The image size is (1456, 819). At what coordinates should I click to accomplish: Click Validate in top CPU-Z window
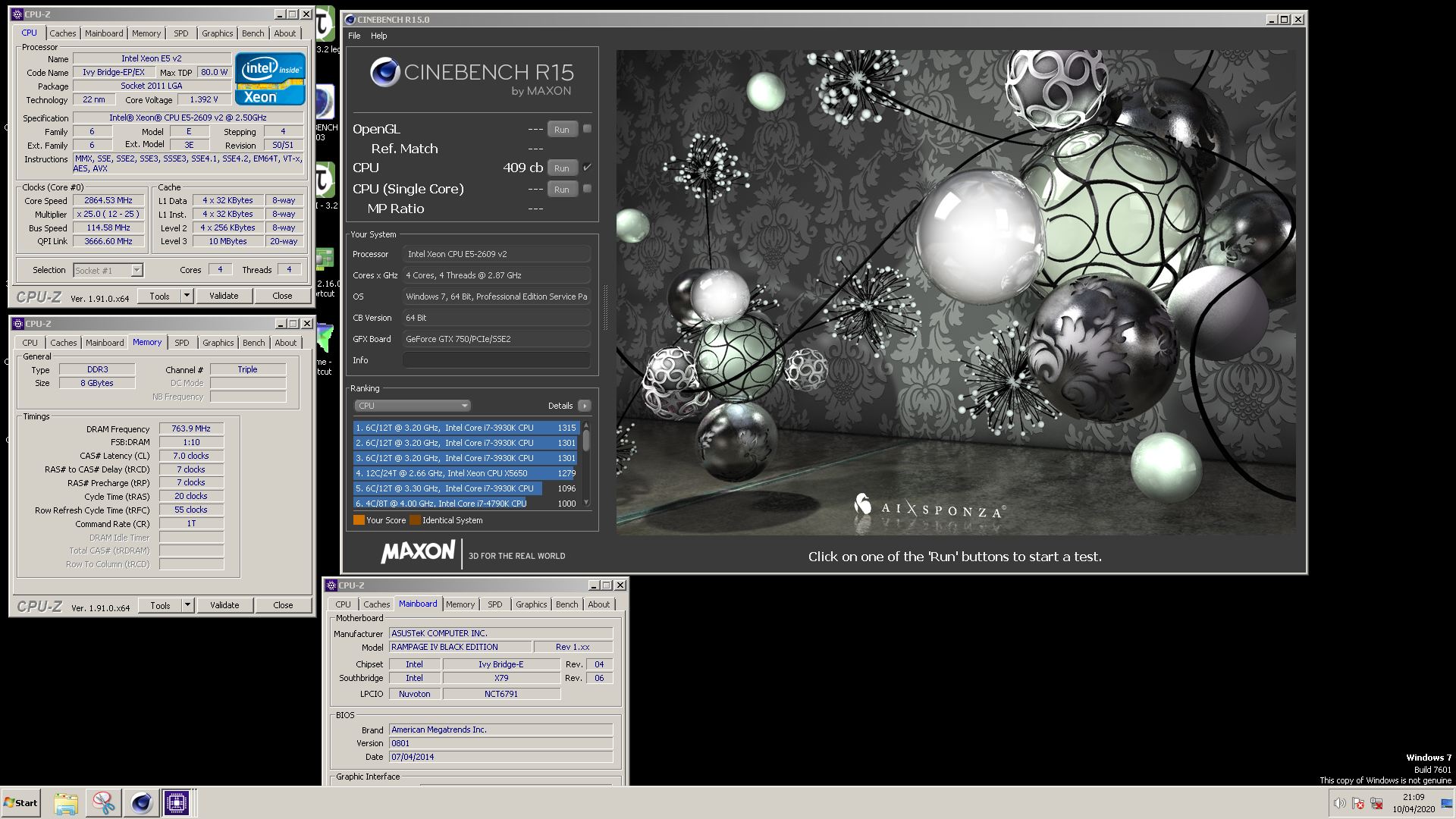coord(224,296)
